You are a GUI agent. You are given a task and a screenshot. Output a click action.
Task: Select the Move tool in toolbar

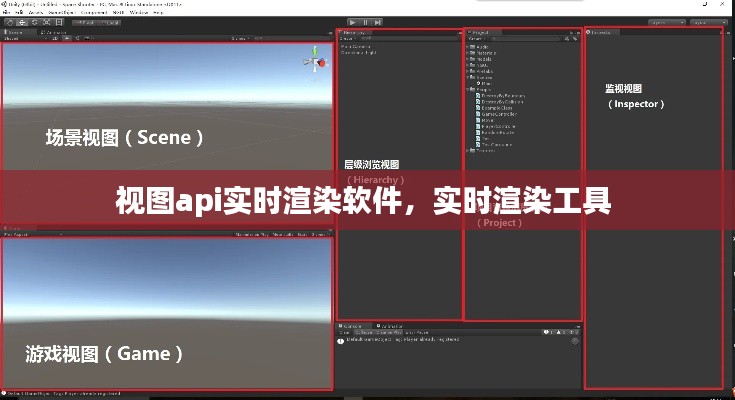coord(20,22)
